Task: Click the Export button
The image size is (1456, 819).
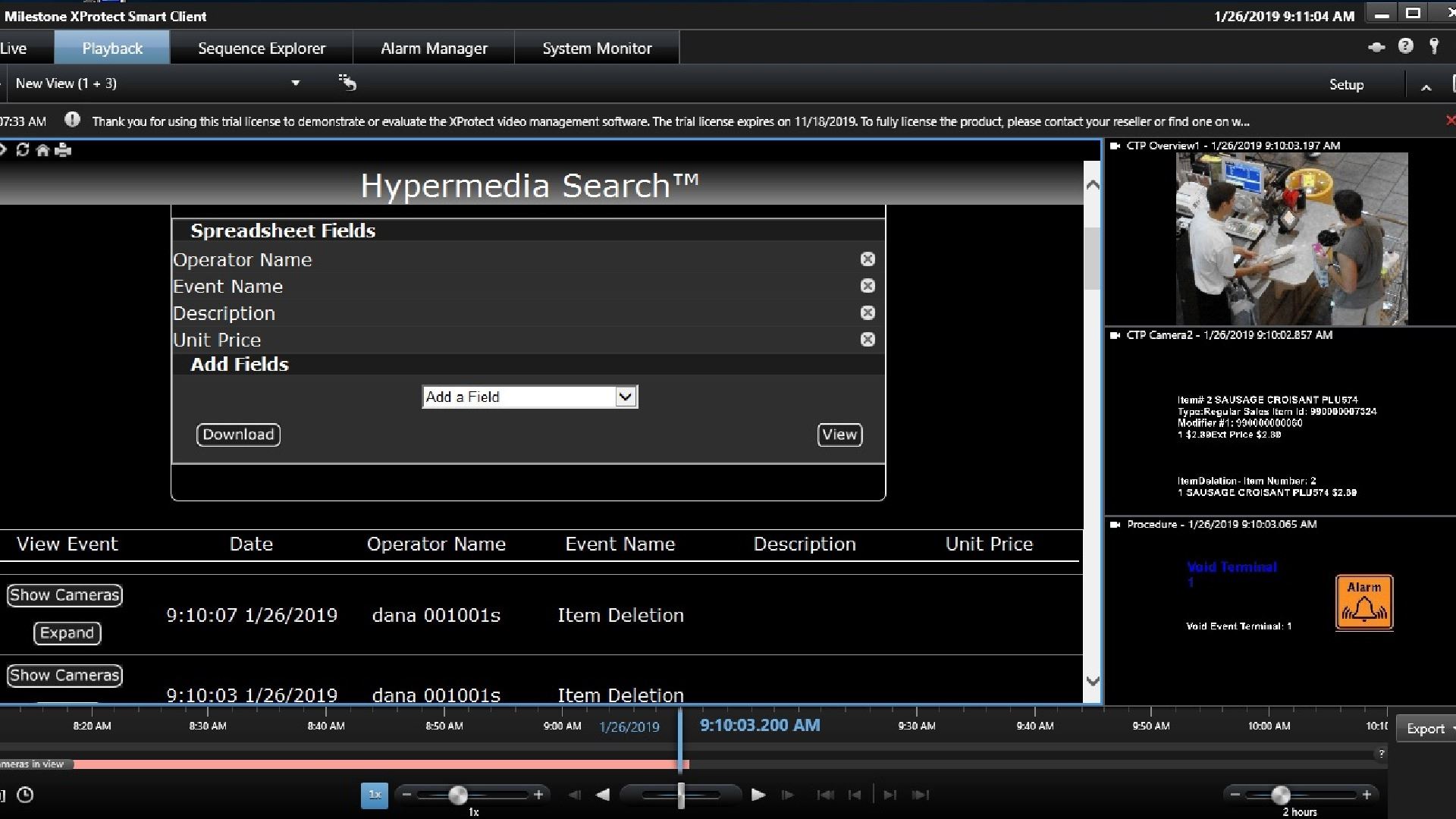Action: (x=1426, y=729)
